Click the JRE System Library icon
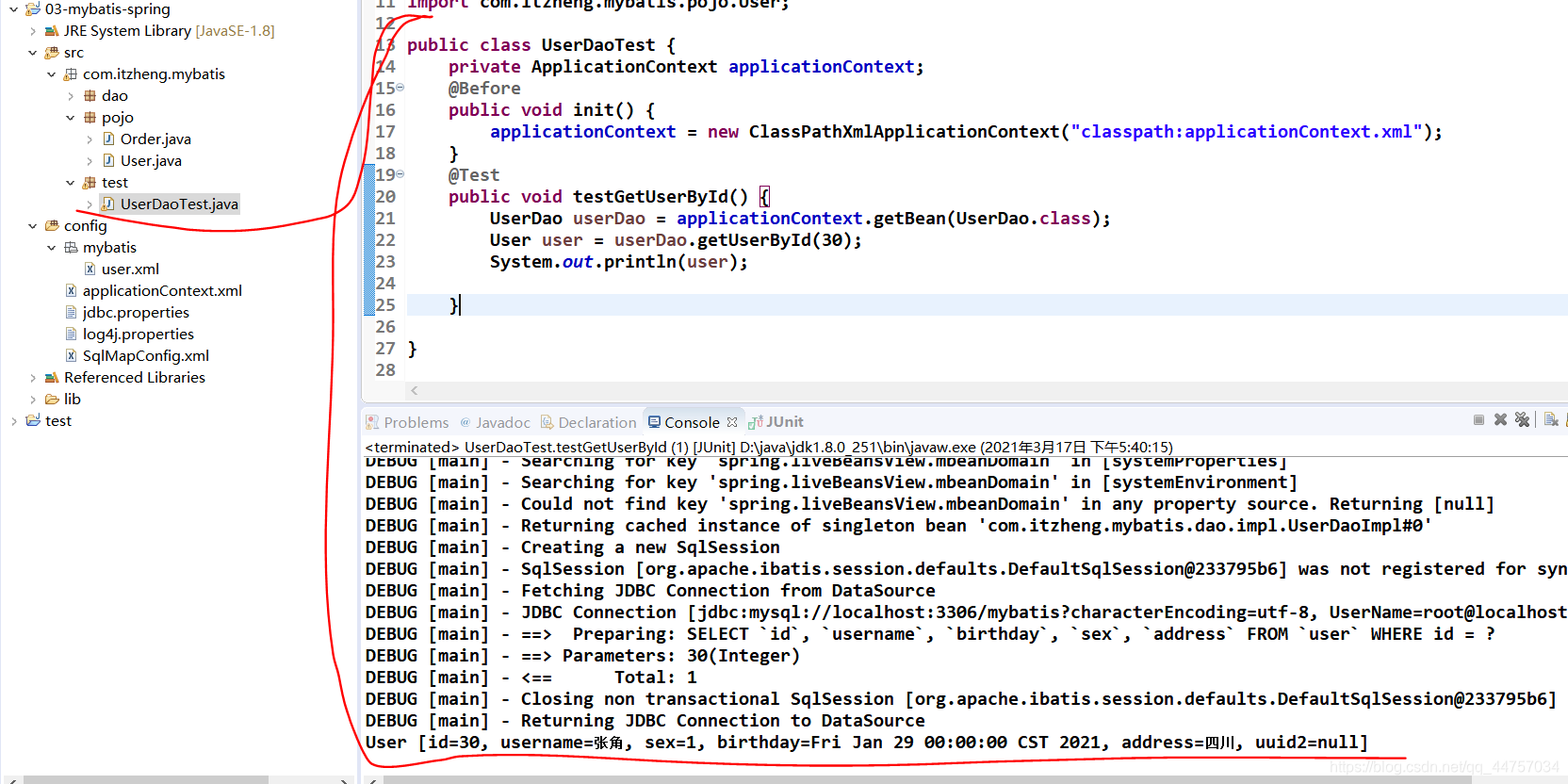The image size is (1568, 784). (x=52, y=30)
